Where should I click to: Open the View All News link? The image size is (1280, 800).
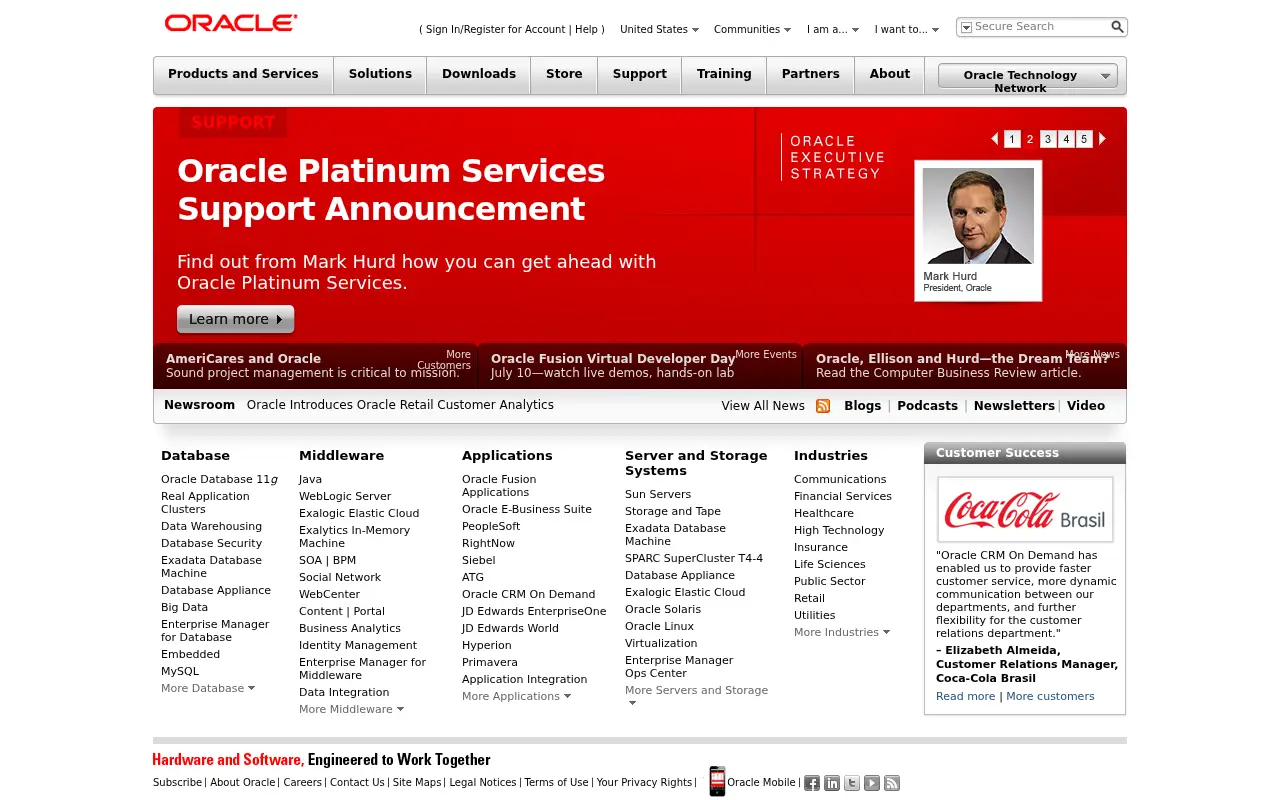763,406
